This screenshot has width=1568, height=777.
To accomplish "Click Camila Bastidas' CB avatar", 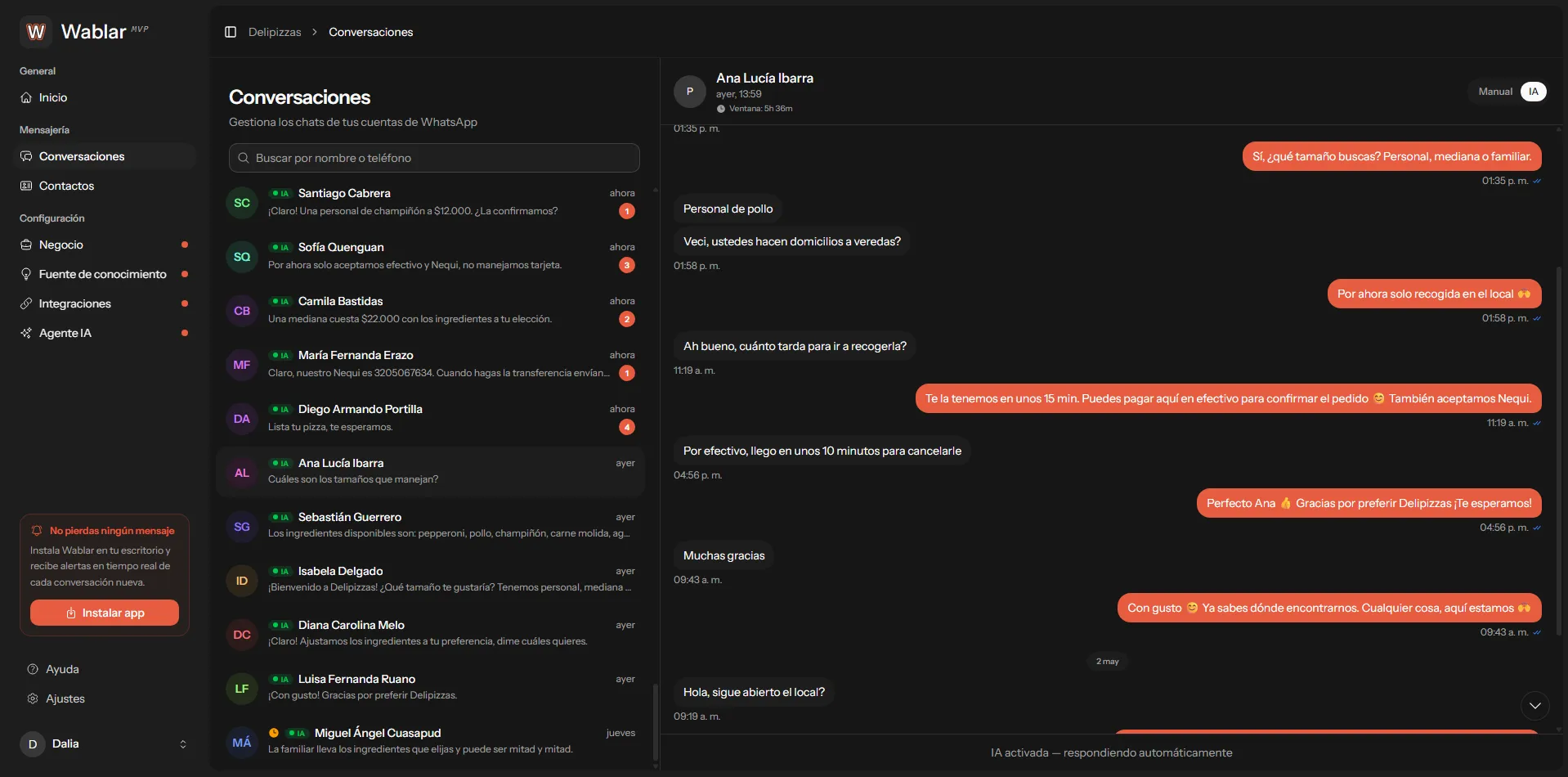I will click(x=242, y=311).
